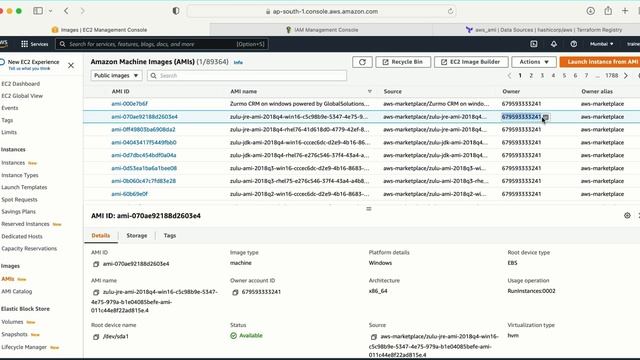
Task: Go to page 2 of results
Action: point(531,76)
